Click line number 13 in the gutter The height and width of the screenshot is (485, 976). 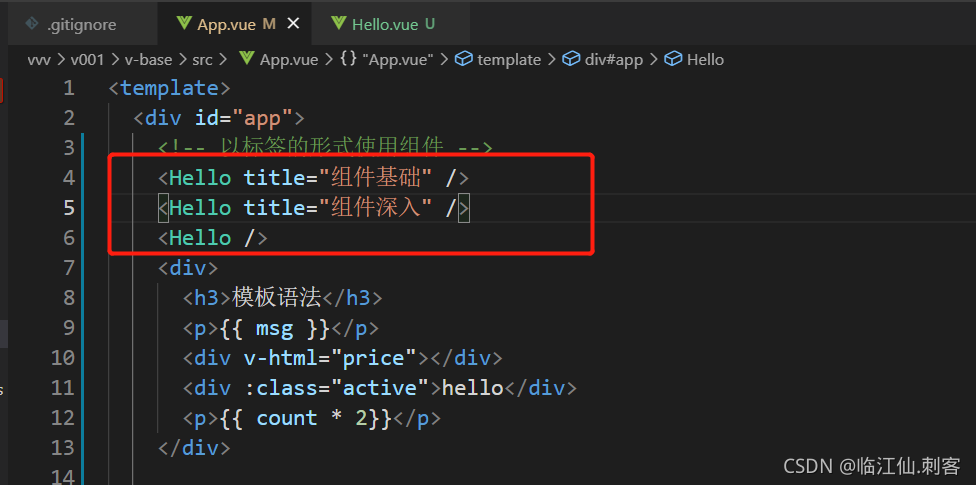pos(62,447)
